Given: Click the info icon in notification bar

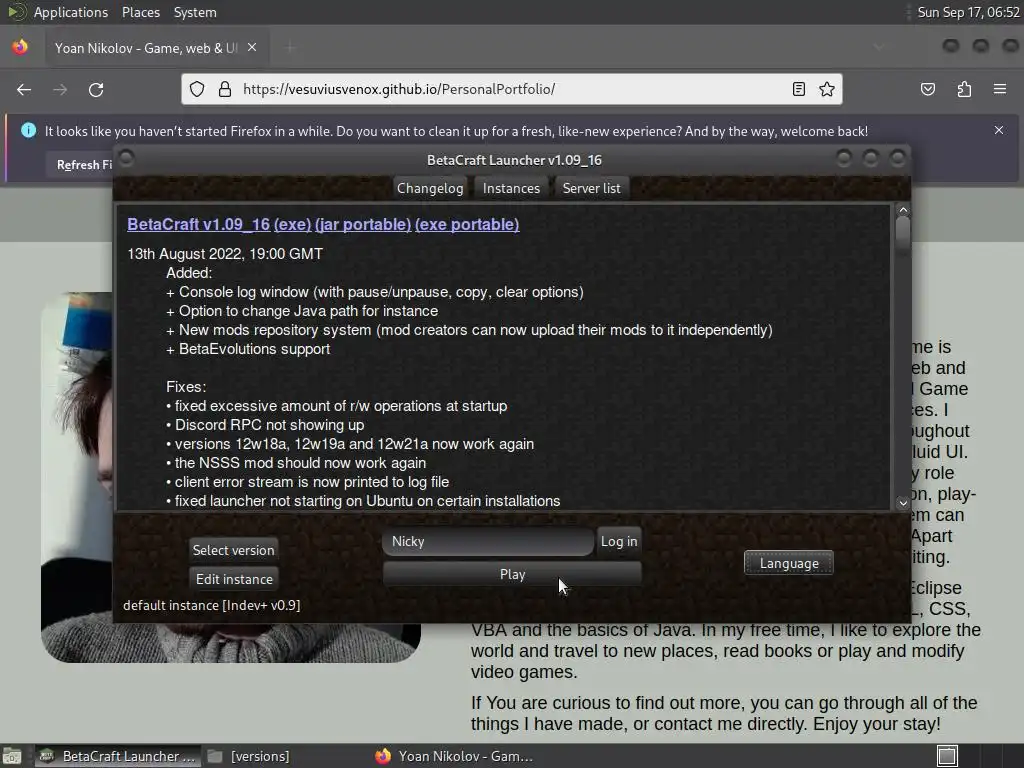Looking at the screenshot, I should tap(28, 130).
